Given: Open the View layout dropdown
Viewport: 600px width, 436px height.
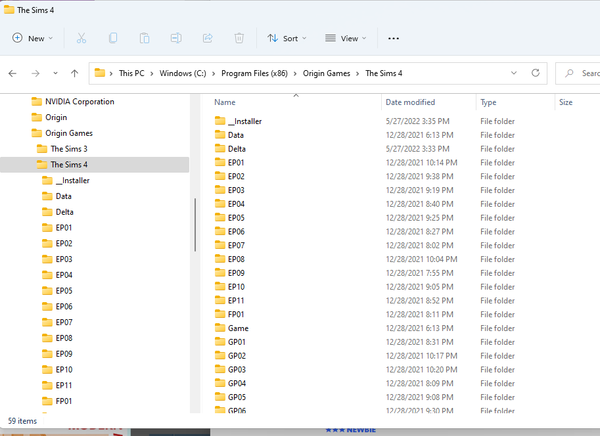Looking at the screenshot, I should click(346, 38).
